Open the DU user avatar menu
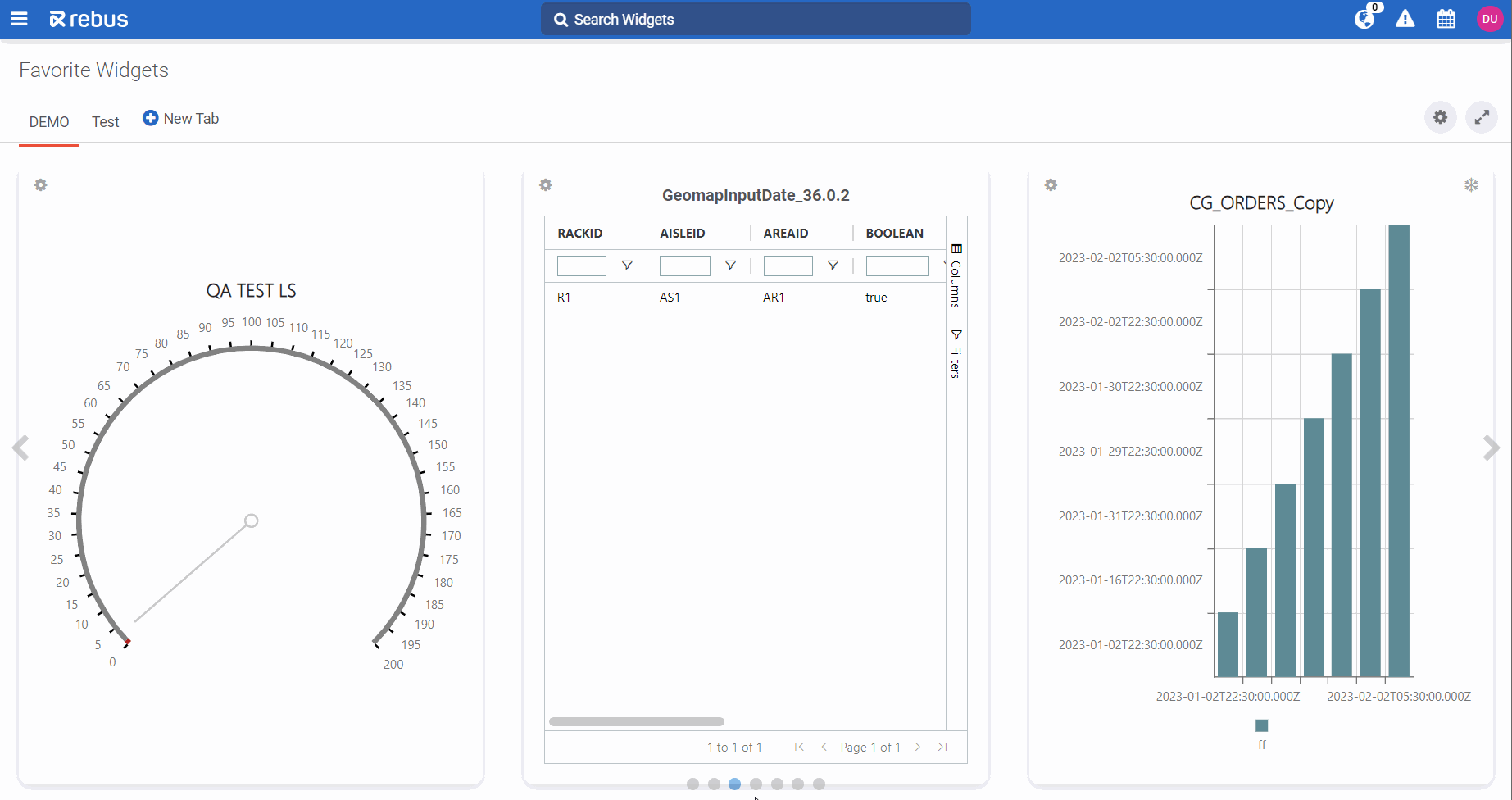1512x800 pixels. [1489, 19]
